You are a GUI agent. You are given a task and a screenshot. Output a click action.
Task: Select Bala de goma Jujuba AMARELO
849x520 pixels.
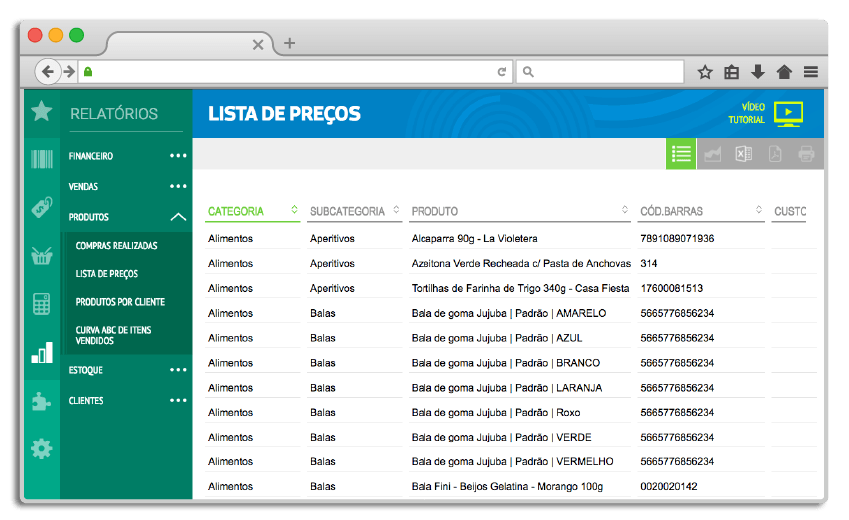pos(508,313)
